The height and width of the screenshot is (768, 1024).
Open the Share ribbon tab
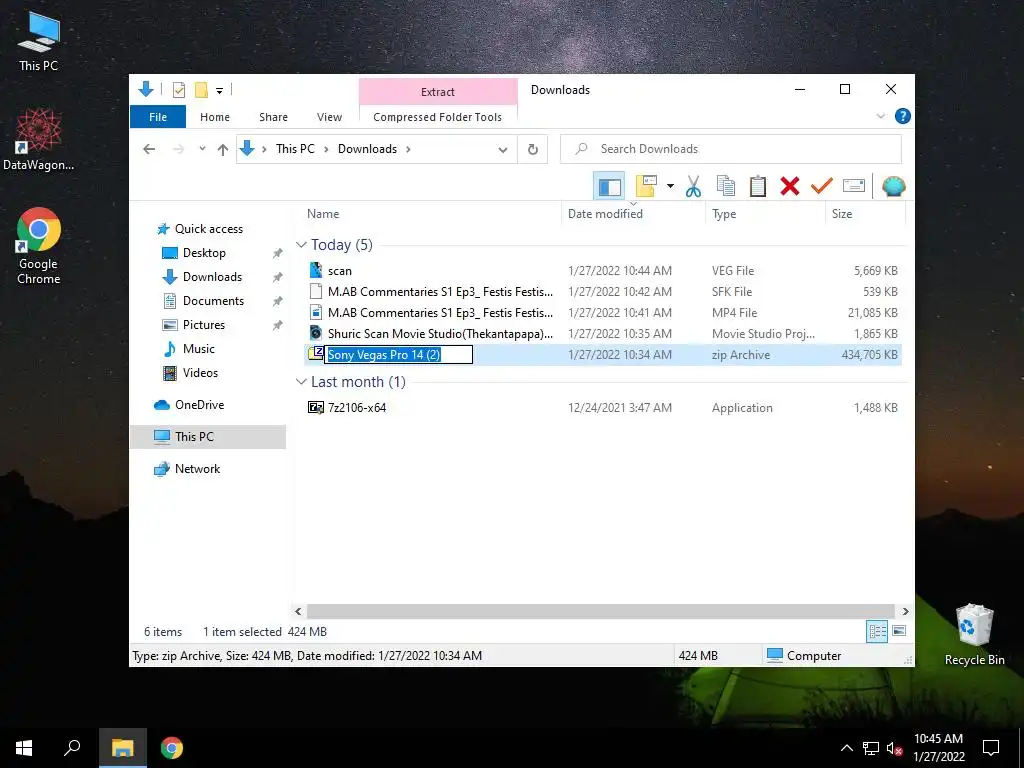tap(273, 117)
